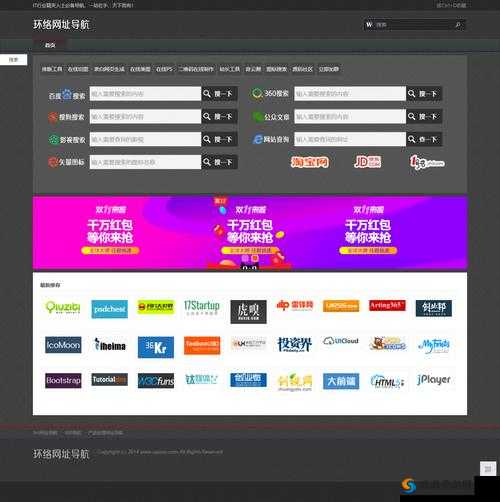
Task: Open the 雷锋网 site logo
Action: (295, 305)
